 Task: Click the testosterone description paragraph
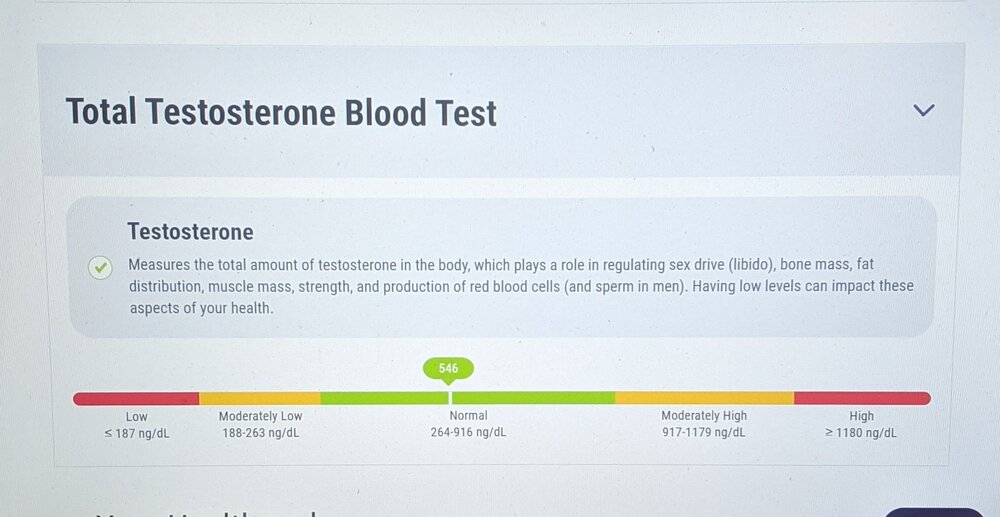[521, 286]
